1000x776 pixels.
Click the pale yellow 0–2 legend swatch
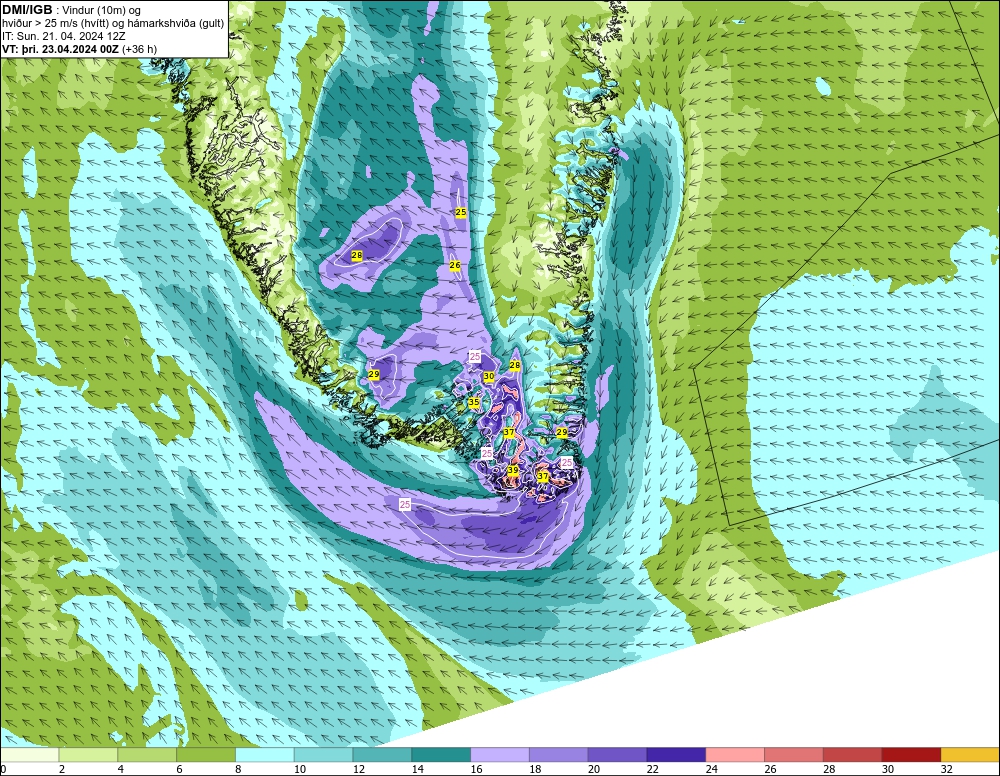[29, 755]
